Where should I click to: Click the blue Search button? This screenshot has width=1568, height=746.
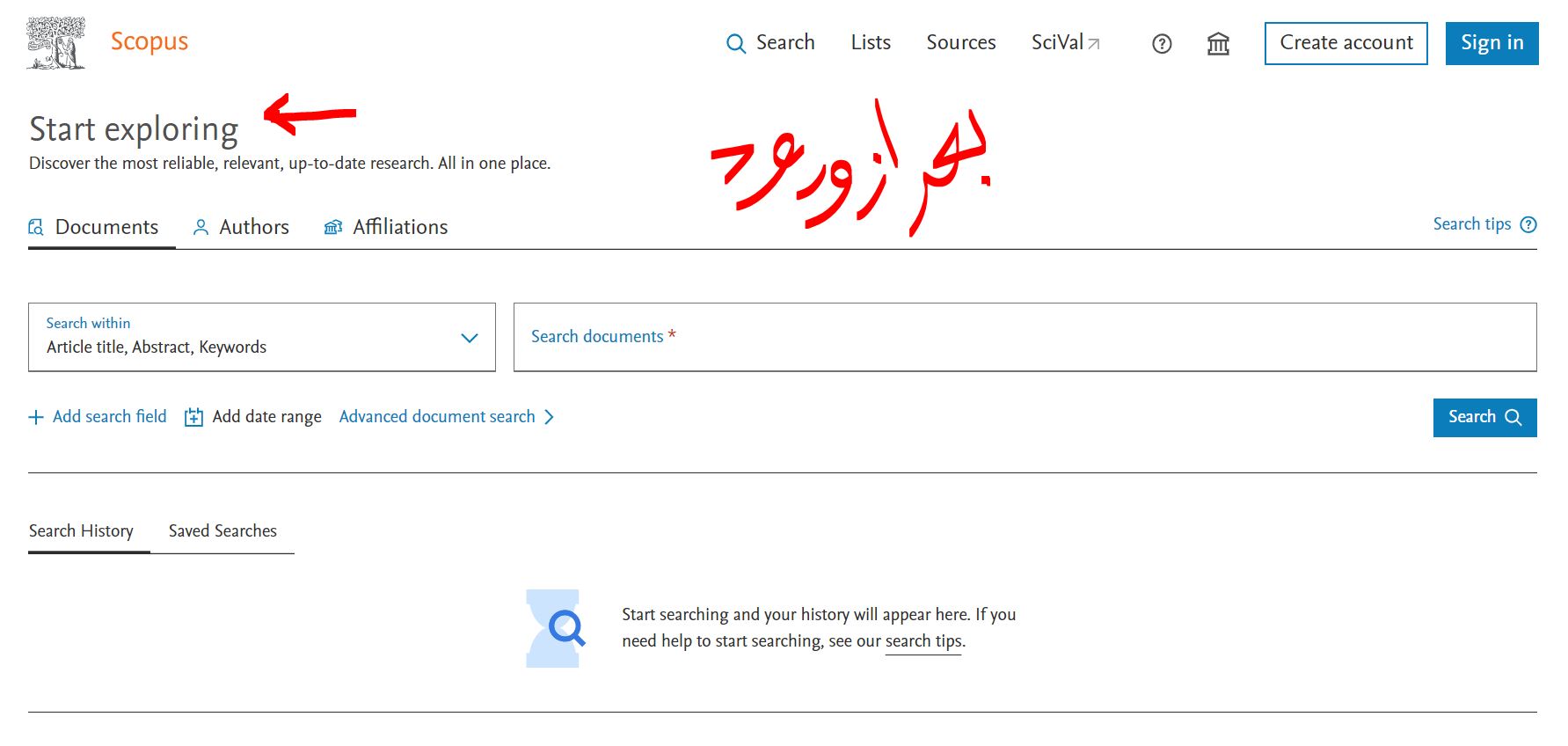pos(1485,417)
